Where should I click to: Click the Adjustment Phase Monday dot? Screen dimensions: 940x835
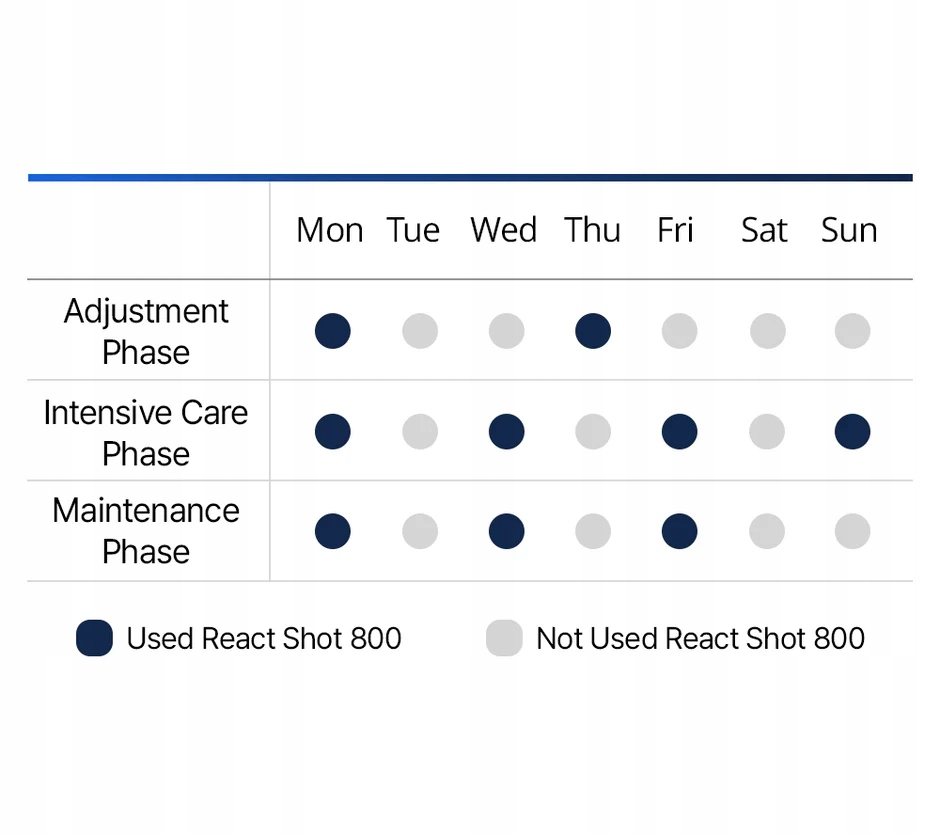tap(332, 331)
